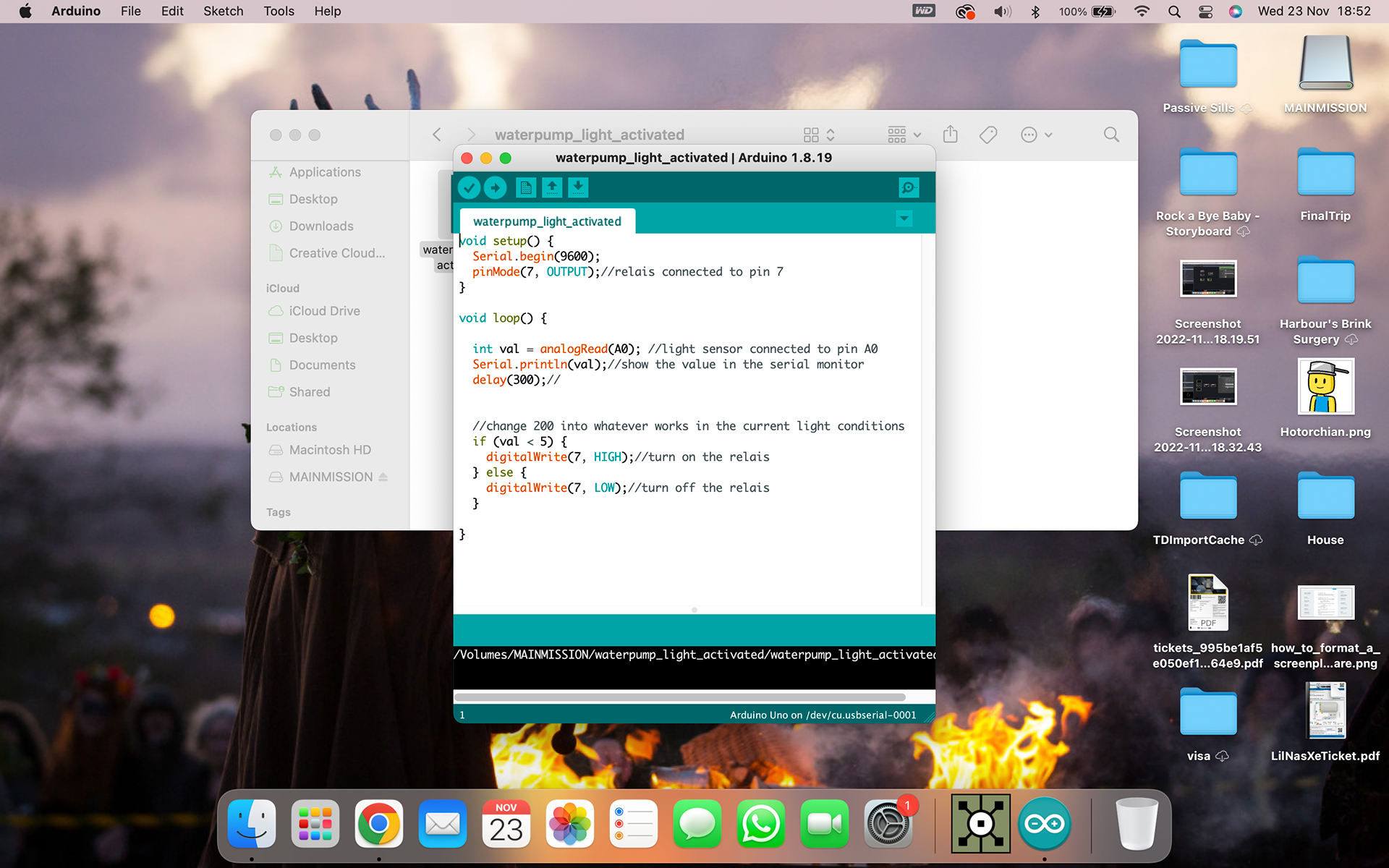This screenshot has width=1389, height=868.
Task: Click the Wi-Fi icon in menu bar
Action: pos(1142,11)
